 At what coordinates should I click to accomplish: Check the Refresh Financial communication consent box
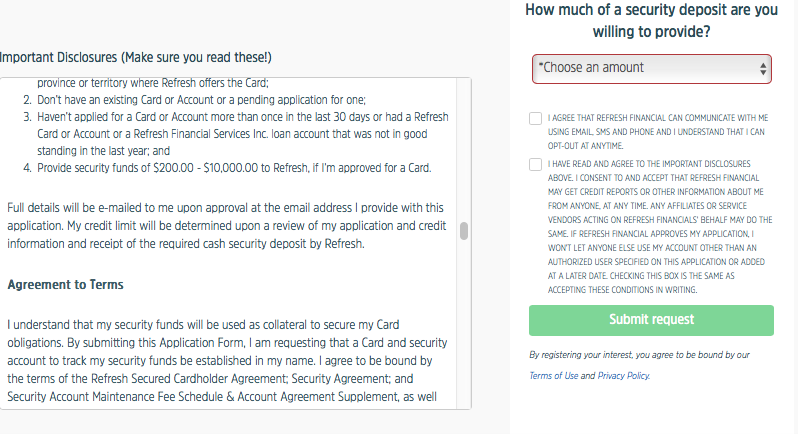pos(537,119)
